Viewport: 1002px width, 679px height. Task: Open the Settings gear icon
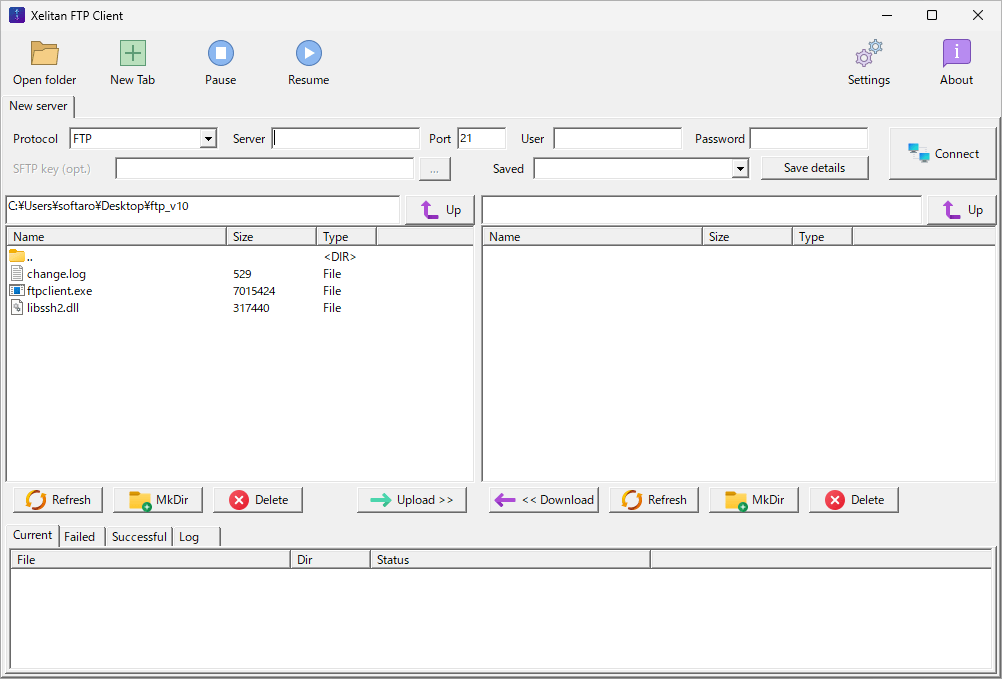coord(868,54)
